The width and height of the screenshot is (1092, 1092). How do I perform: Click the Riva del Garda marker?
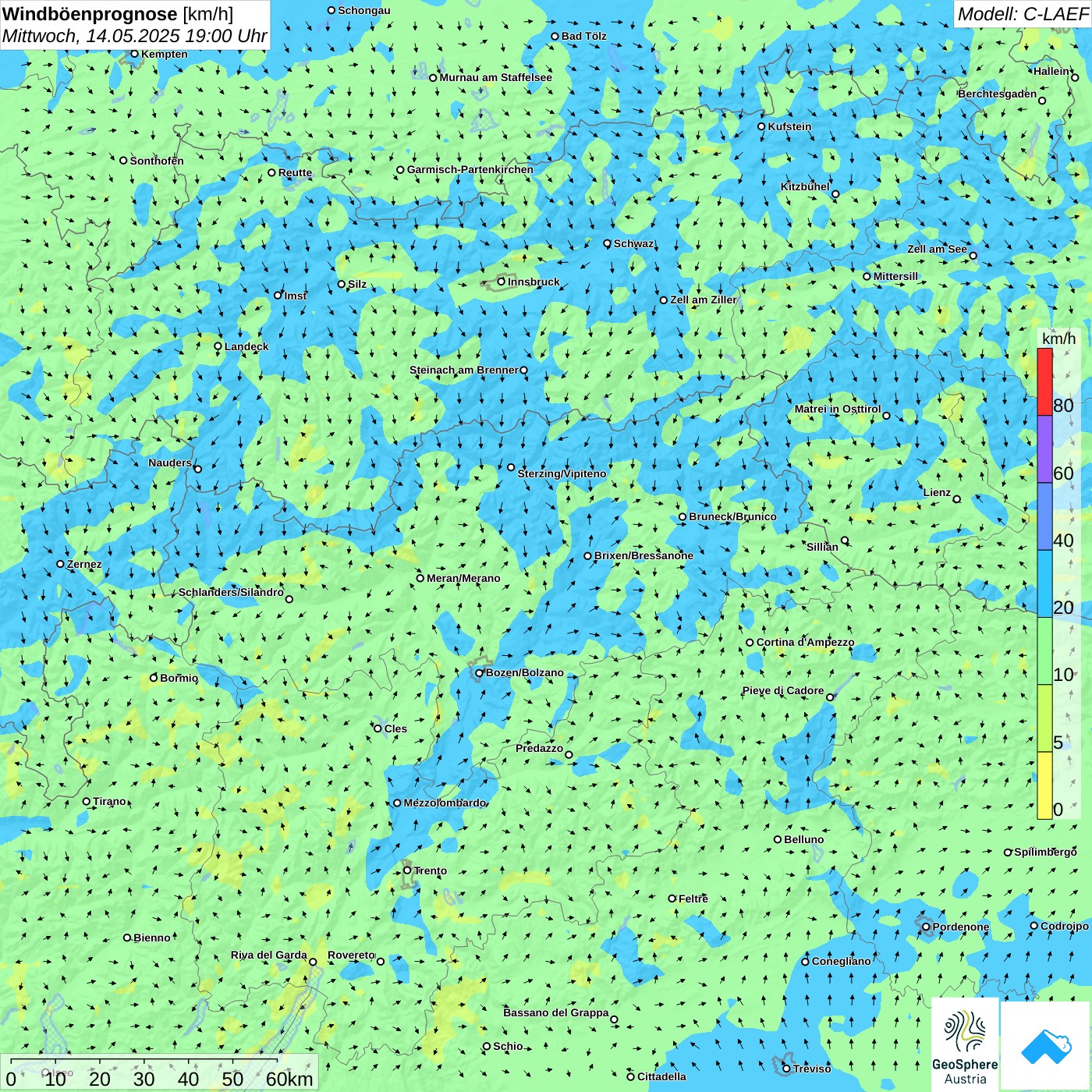[313, 962]
